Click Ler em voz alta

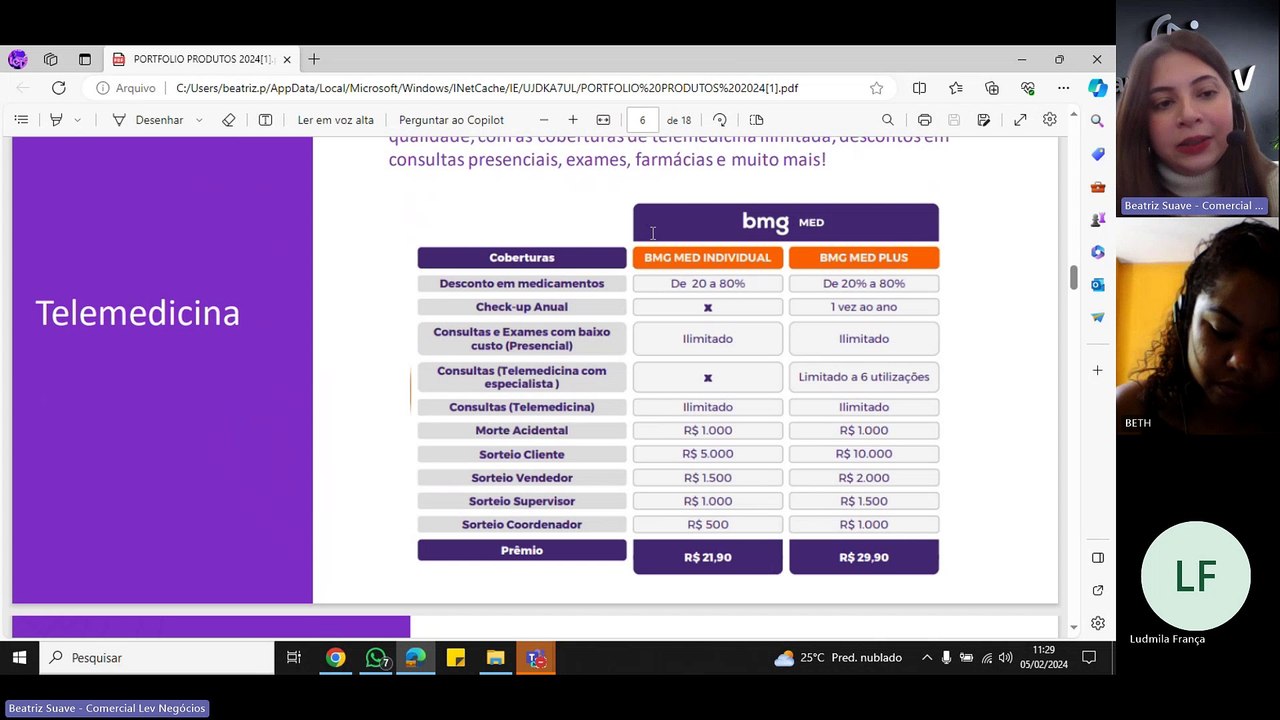336,120
